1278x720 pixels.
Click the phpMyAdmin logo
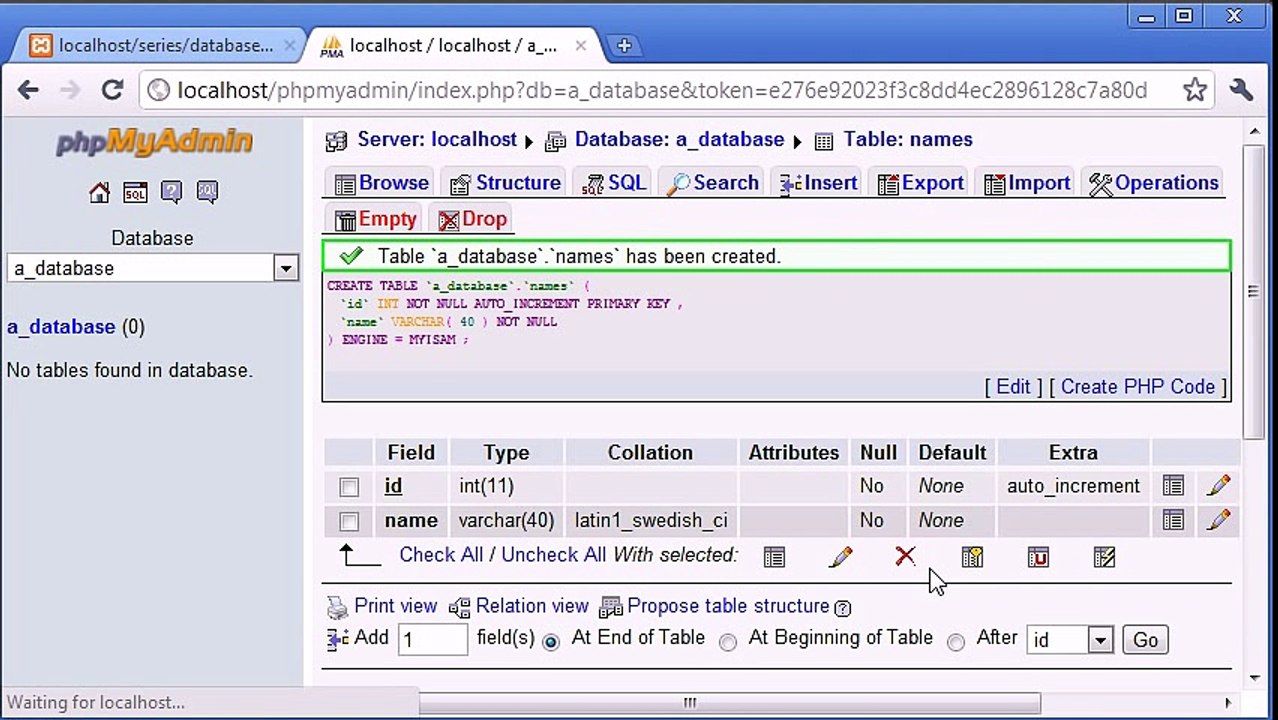[x=153, y=142]
